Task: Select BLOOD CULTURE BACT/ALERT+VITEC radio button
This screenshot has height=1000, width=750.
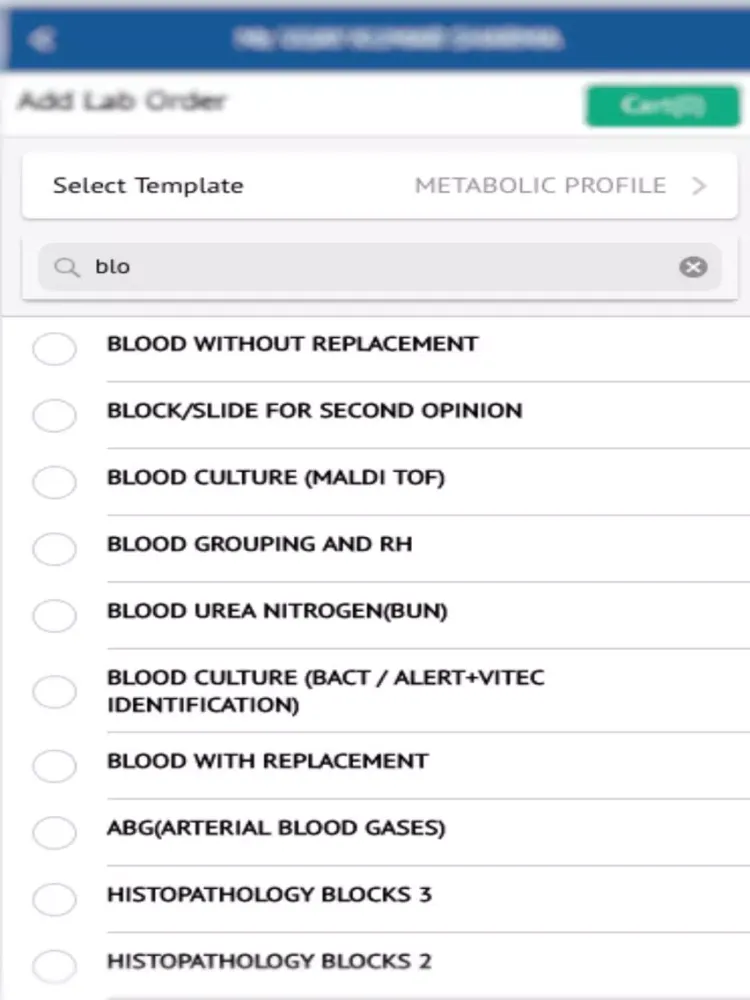Action: pos(54,691)
